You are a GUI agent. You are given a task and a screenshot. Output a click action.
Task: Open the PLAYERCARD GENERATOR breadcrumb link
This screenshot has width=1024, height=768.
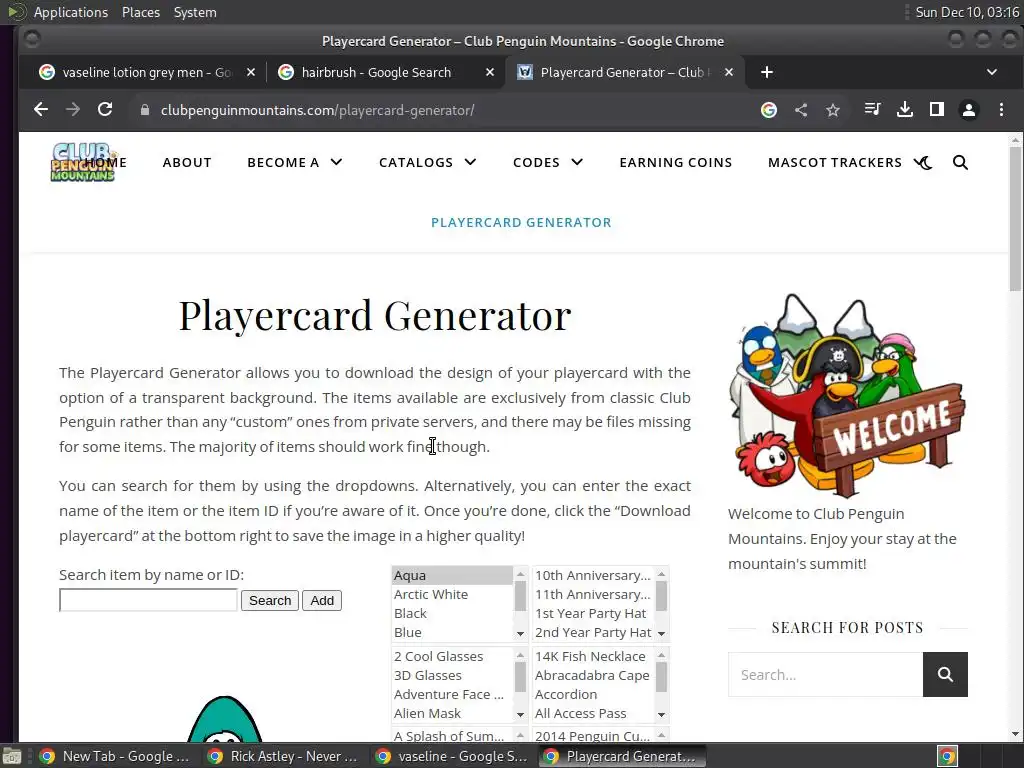point(521,222)
